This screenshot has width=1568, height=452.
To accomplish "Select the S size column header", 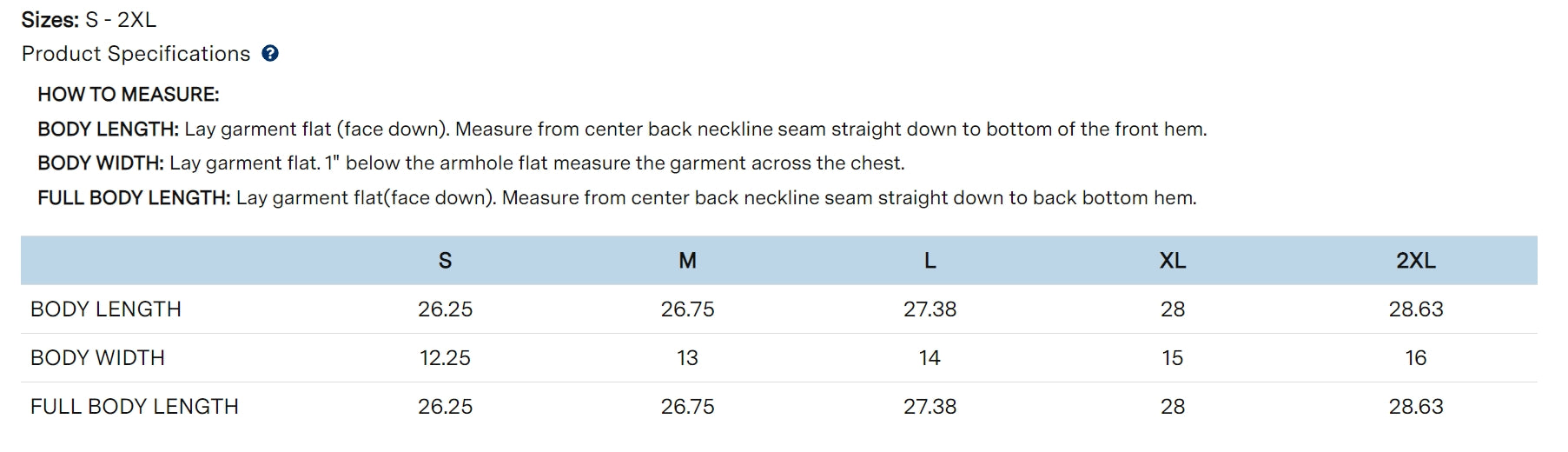I will pos(445,261).
